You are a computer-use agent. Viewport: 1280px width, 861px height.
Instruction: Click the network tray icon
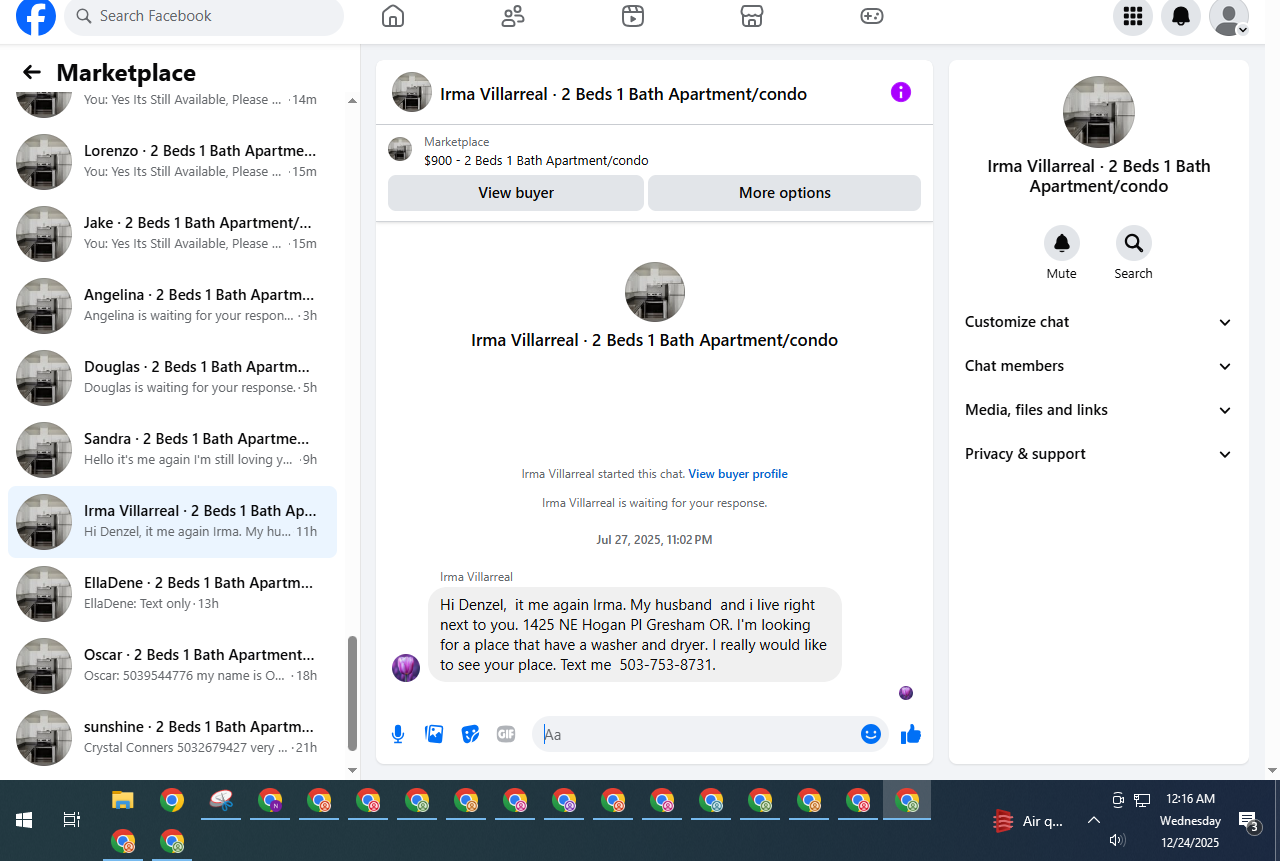click(1142, 800)
